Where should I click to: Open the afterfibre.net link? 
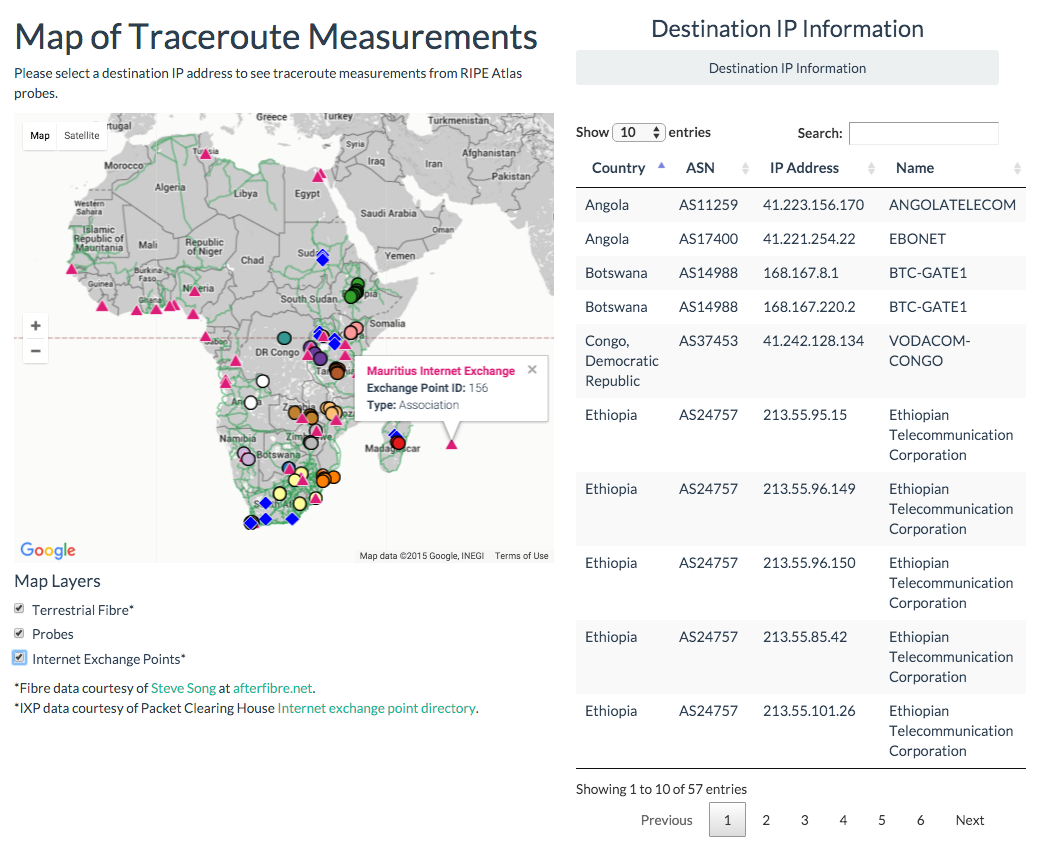273,688
